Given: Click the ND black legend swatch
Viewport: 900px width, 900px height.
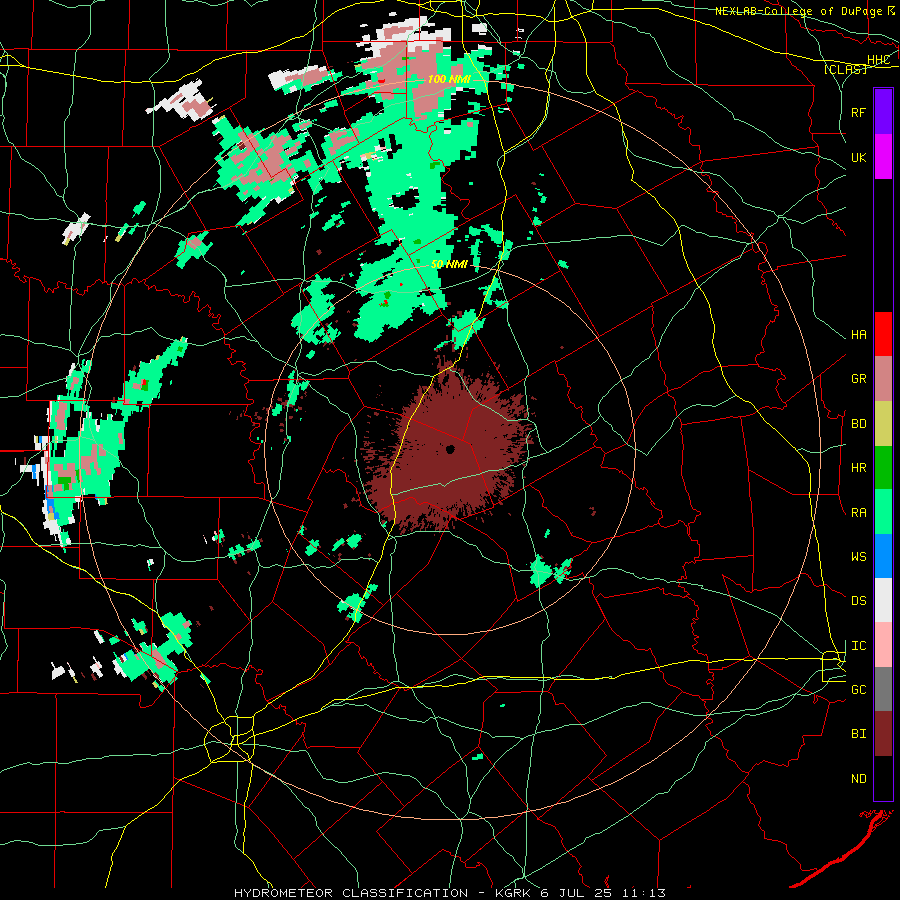Looking at the screenshot, I should coord(883,778).
